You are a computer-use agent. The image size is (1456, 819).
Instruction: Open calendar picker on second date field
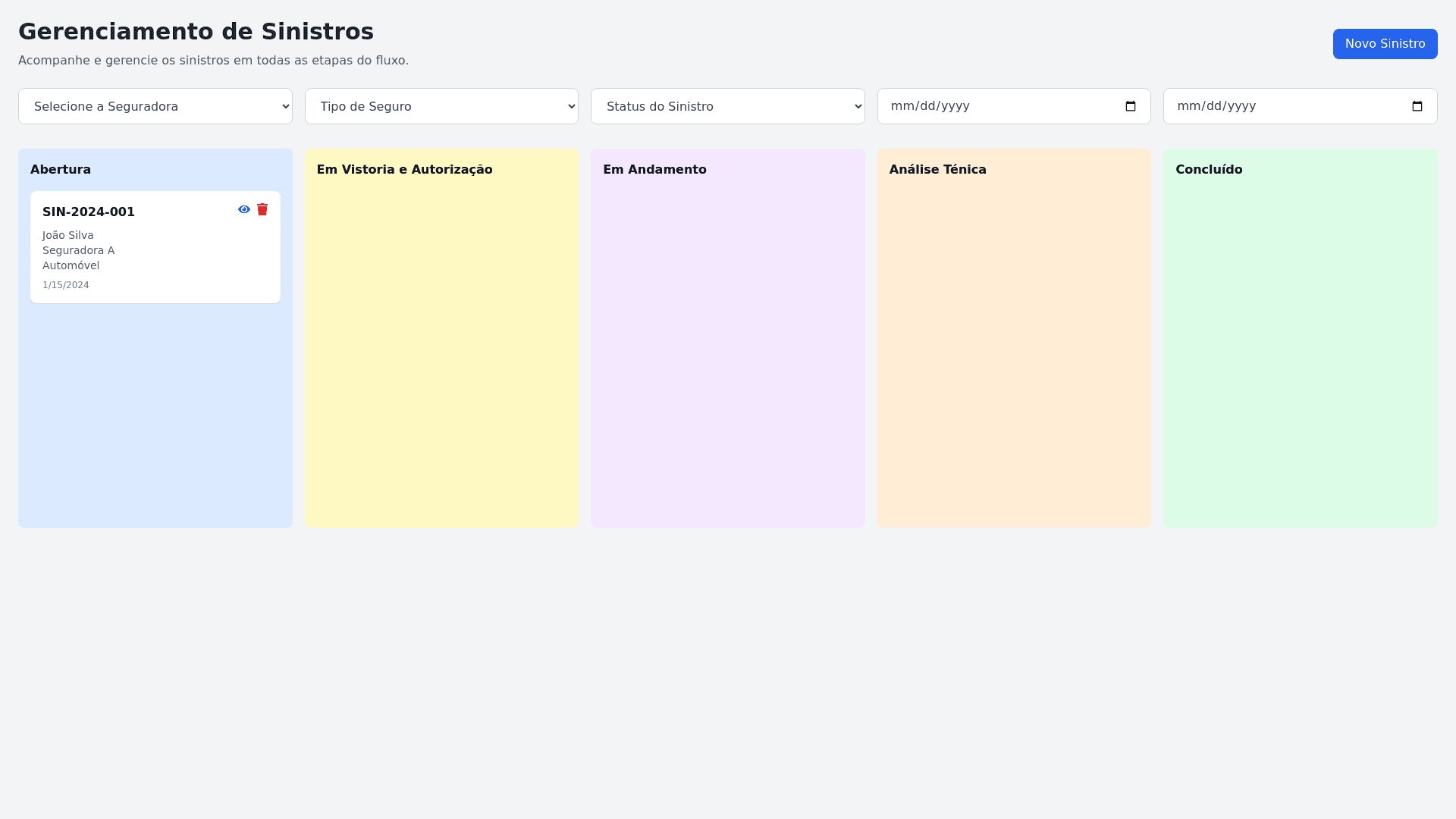1417,106
